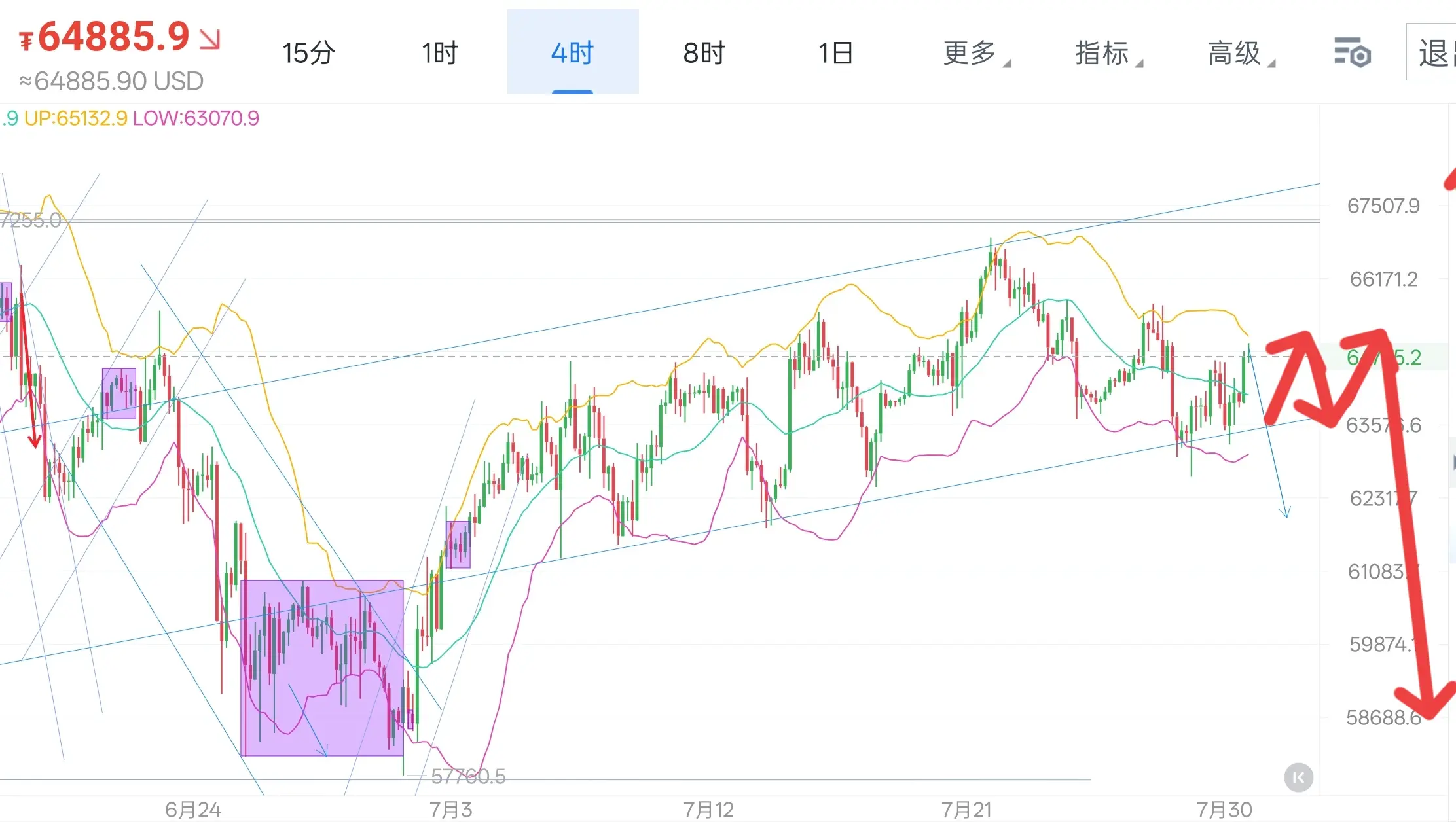Tap the Tether currency symbol
Image resolution: width=1456 pixels, height=822 pixels.
click(x=26, y=42)
